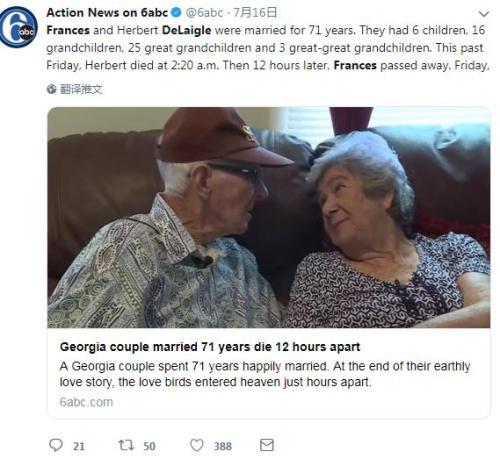Click the blue verified badge icon
The image size is (500, 459).
176,13
